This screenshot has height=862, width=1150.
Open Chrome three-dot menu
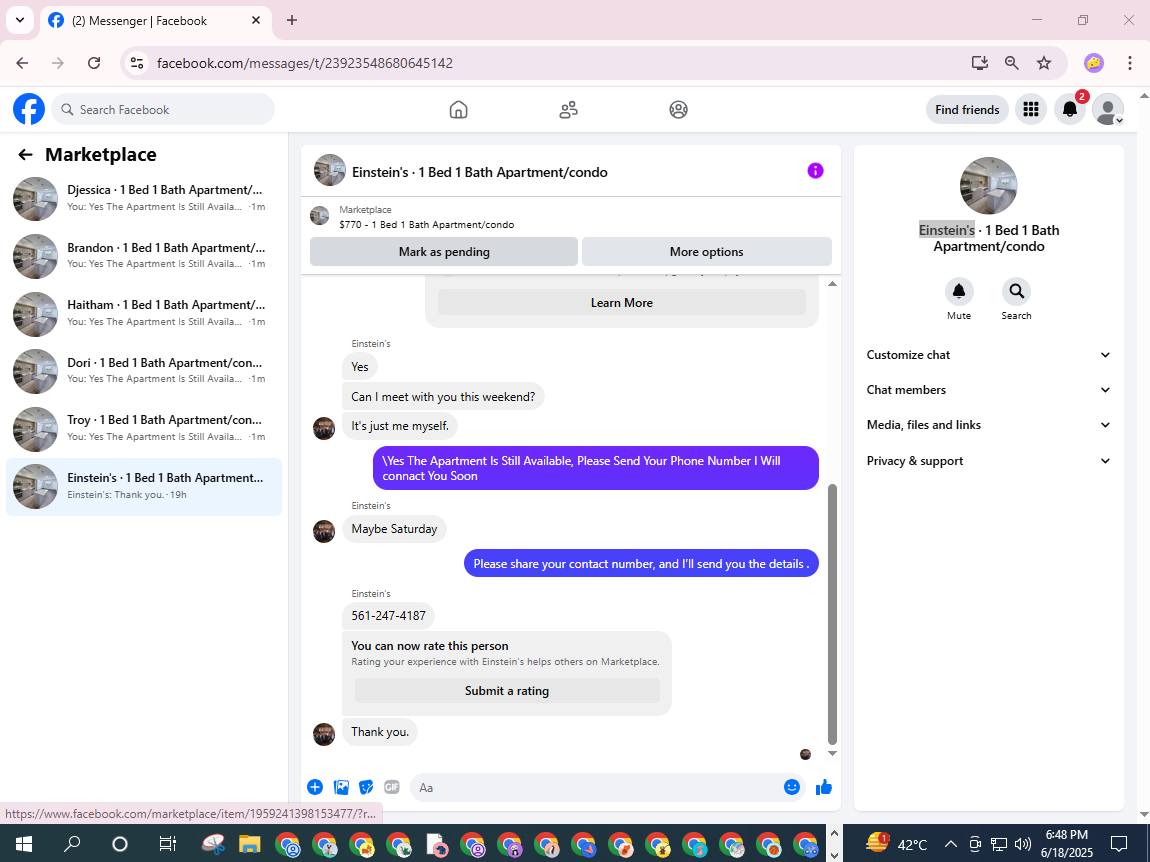coord(1129,63)
